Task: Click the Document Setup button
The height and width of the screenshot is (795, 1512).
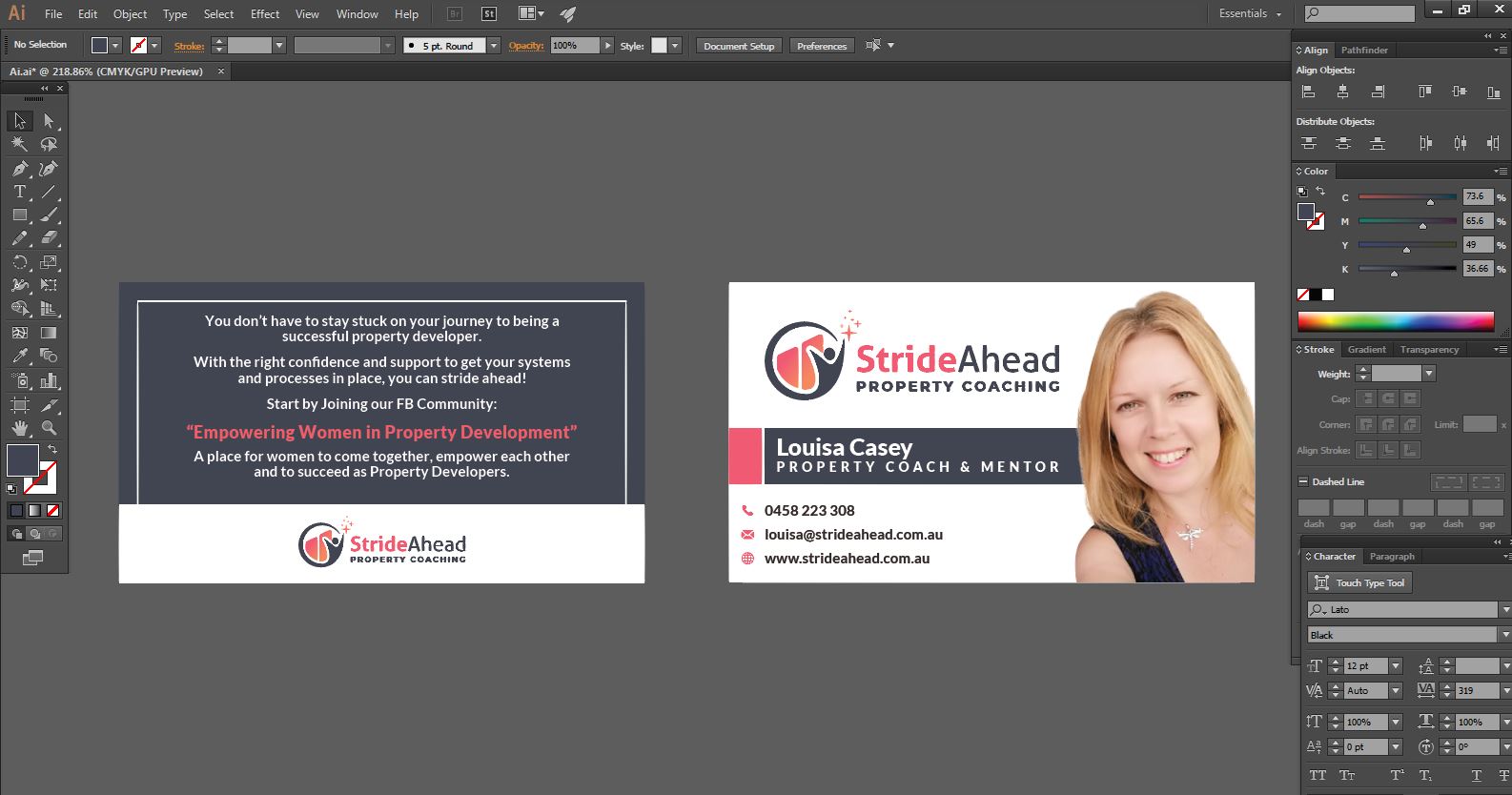Action: (x=739, y=46)
